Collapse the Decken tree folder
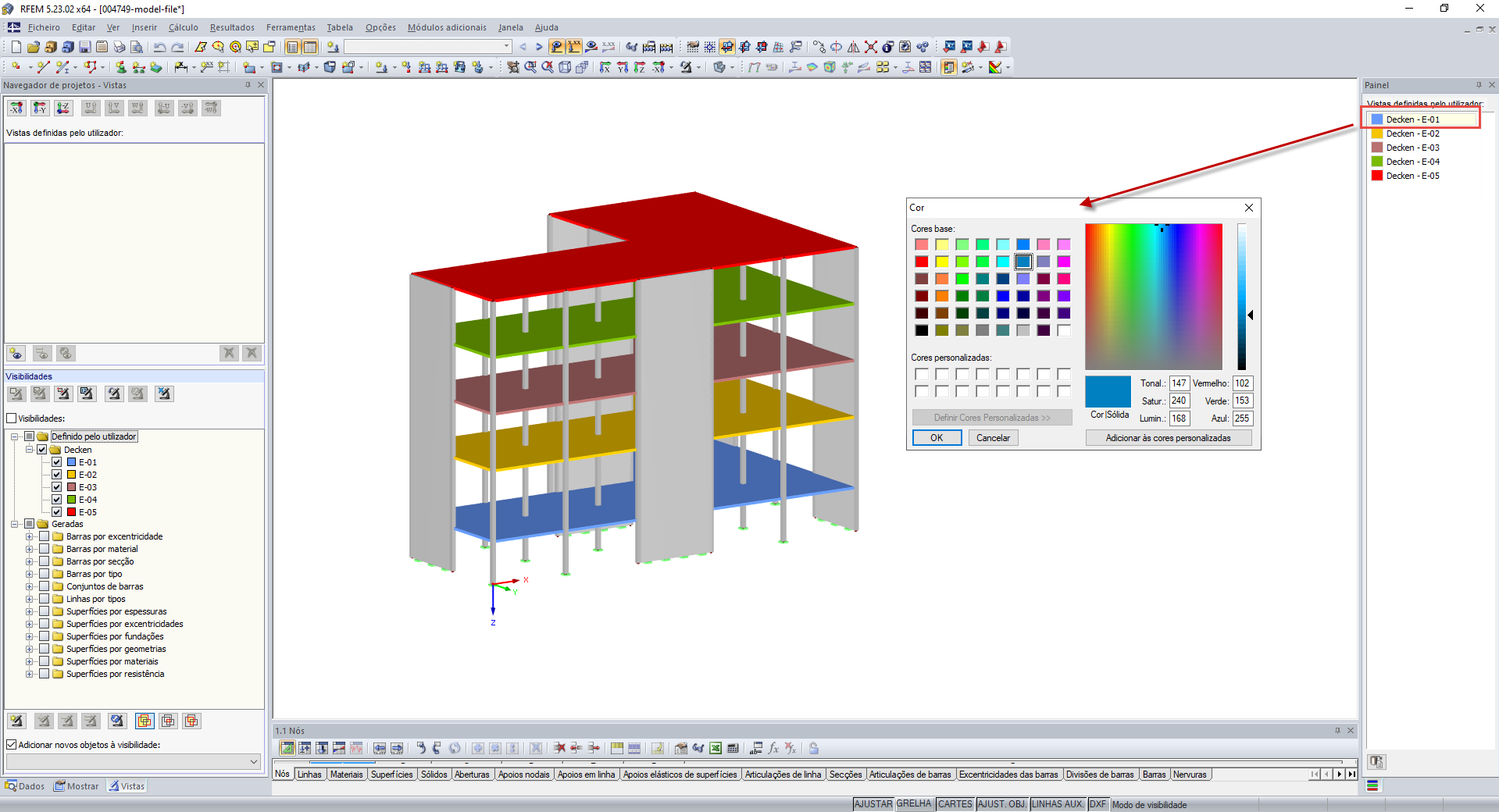Screen dimensions: 1499x812 (30, 450)
